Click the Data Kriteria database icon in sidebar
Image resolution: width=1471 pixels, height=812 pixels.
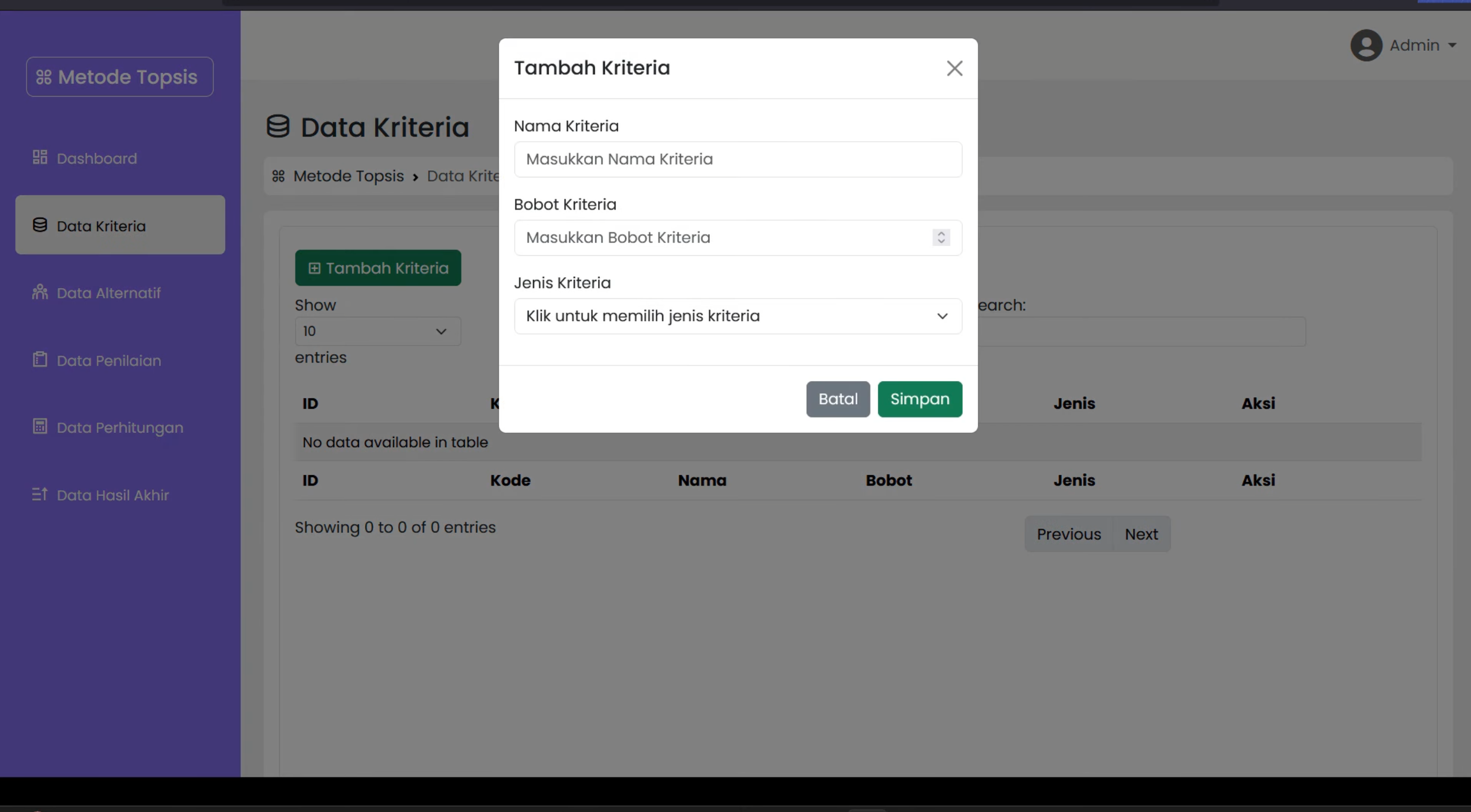40,225
